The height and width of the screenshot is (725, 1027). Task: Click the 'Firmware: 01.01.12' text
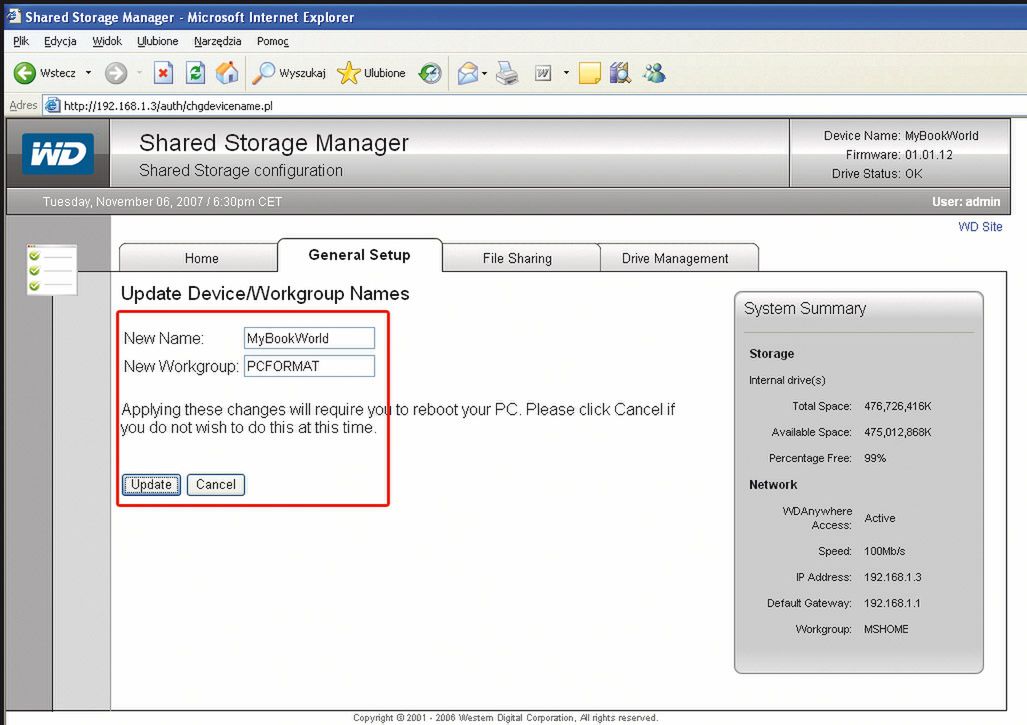(899, 155)
